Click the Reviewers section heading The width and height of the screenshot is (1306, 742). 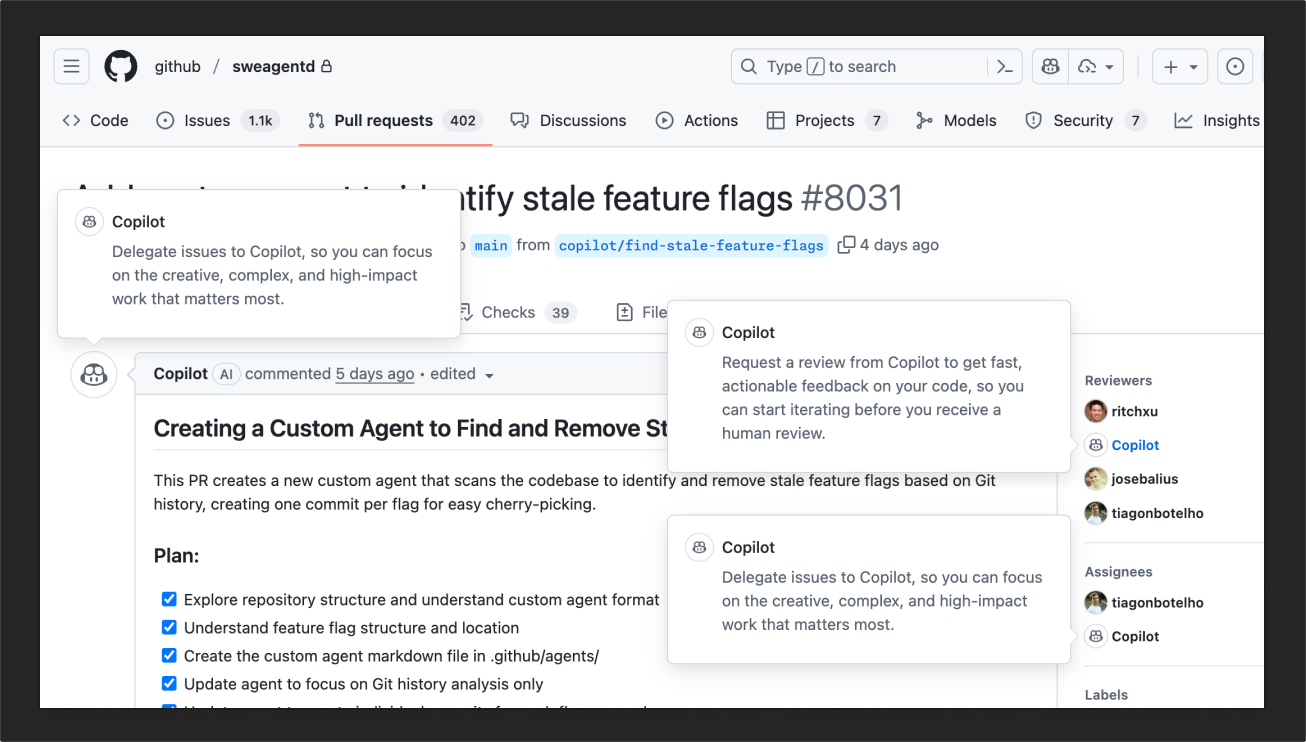pos(1119,380)
